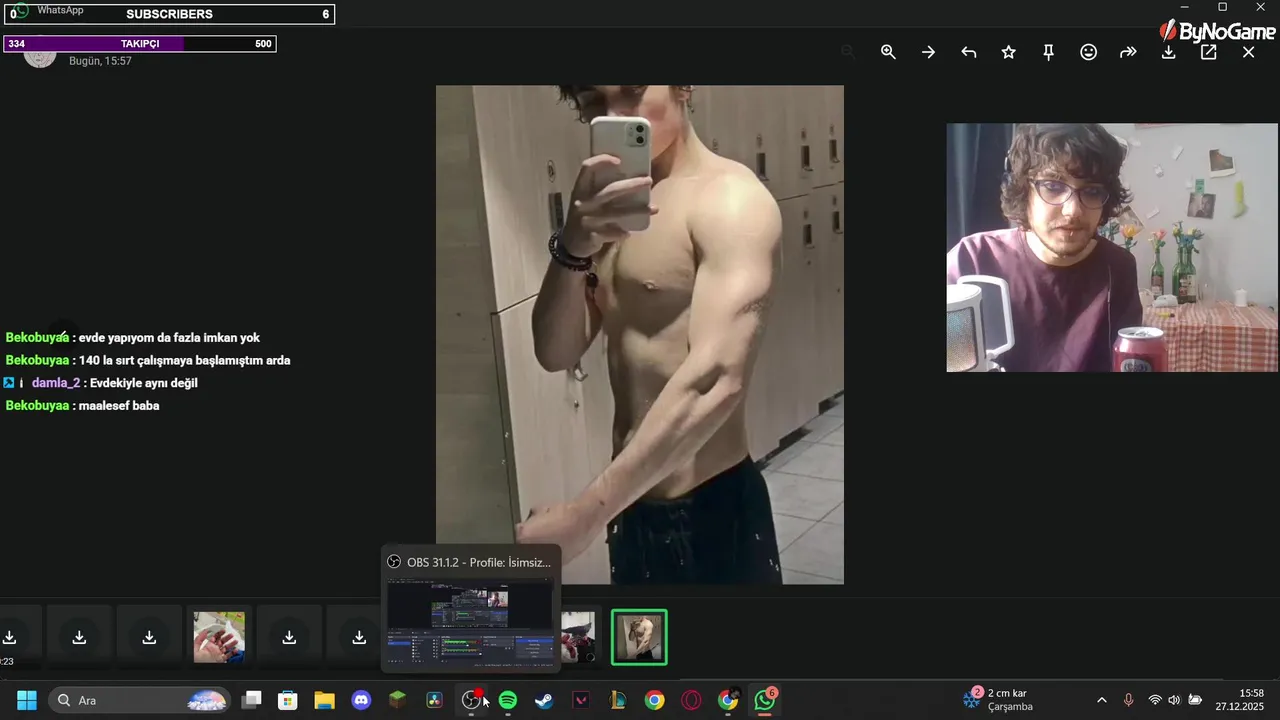
Task: Open Spotify from the taskbar
Action: click(x=507, y=700)
